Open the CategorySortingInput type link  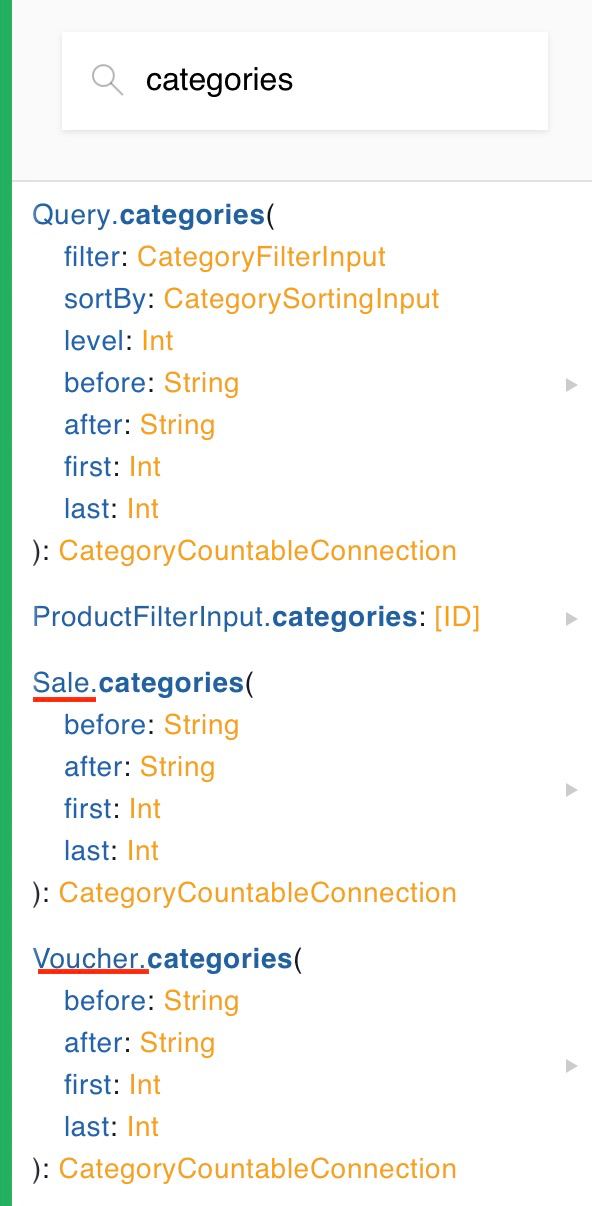tap(301, 299)
